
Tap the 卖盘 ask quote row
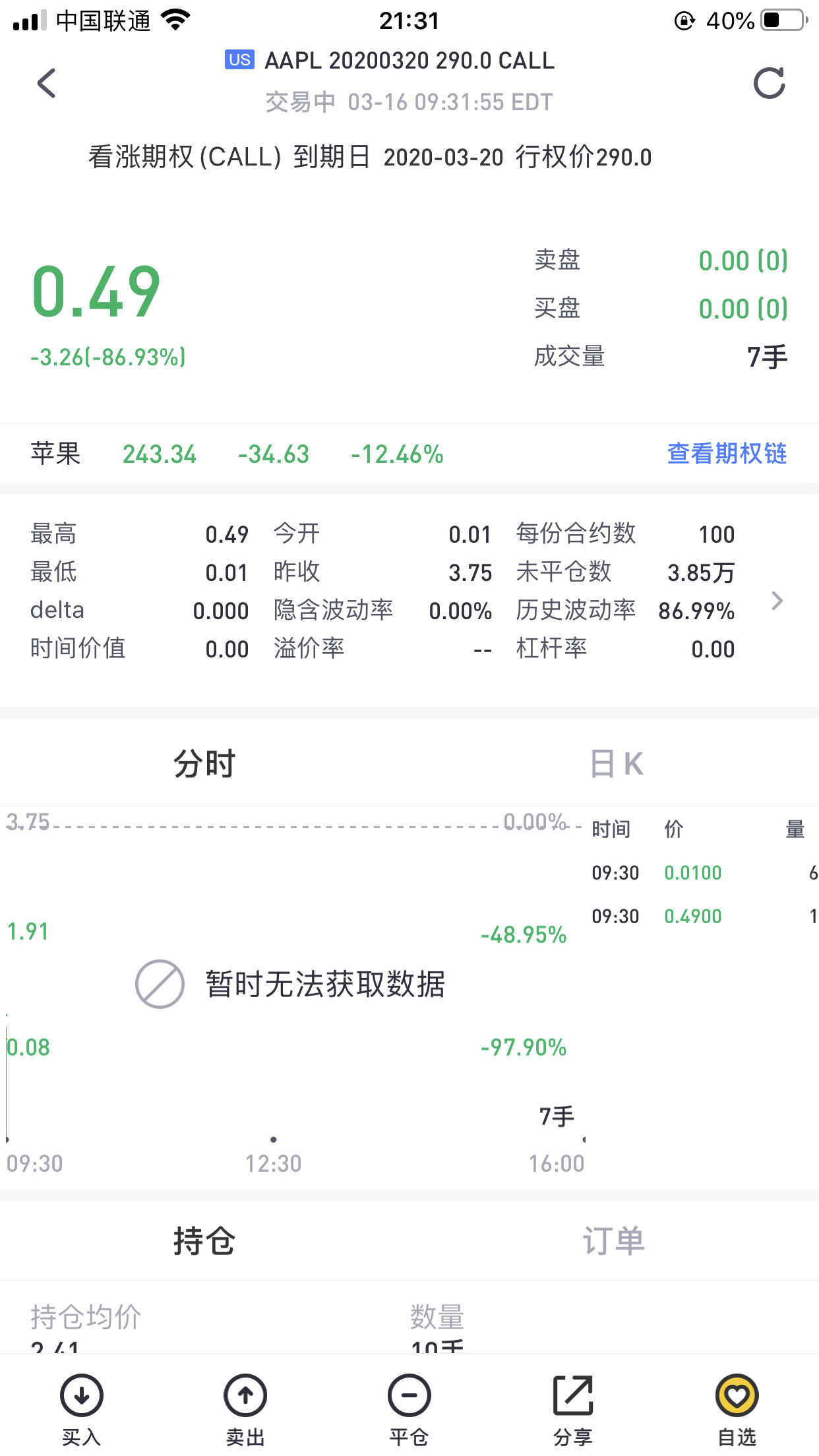tap(661, 260)
